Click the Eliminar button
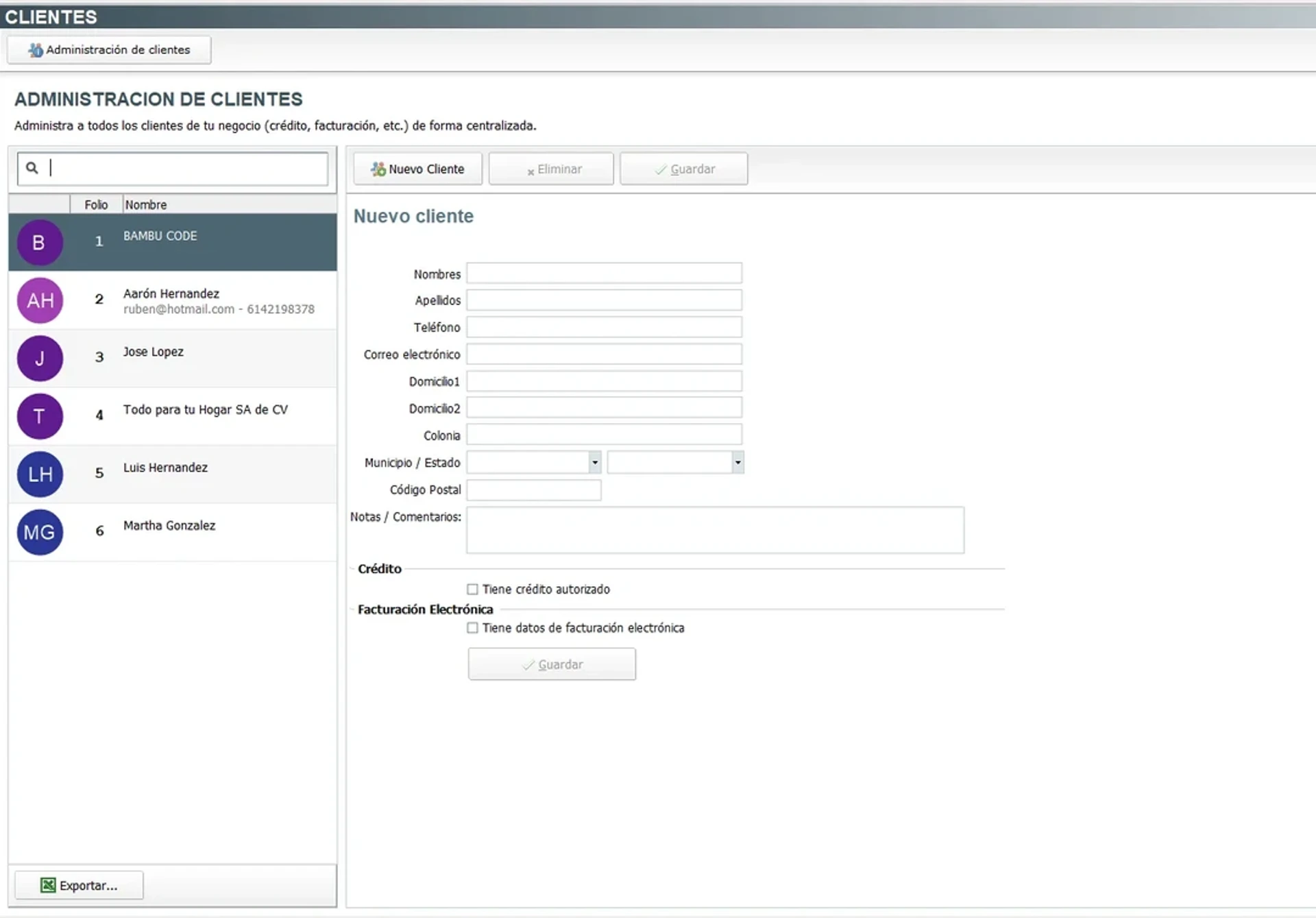This screenshot has width=1316, height=918. (551, 169)
